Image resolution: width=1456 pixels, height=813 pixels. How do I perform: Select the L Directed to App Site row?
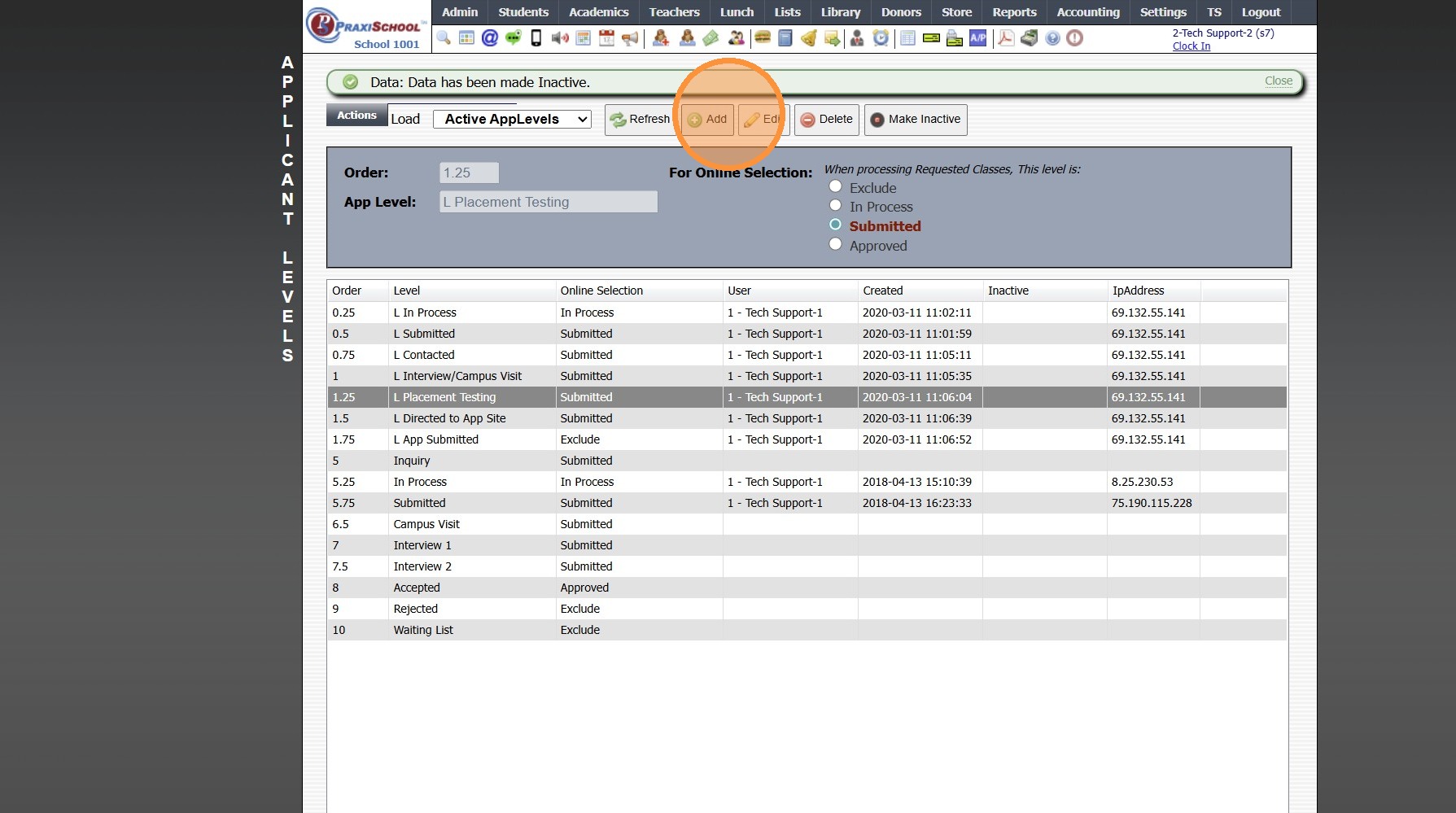(x=449, y=418)
